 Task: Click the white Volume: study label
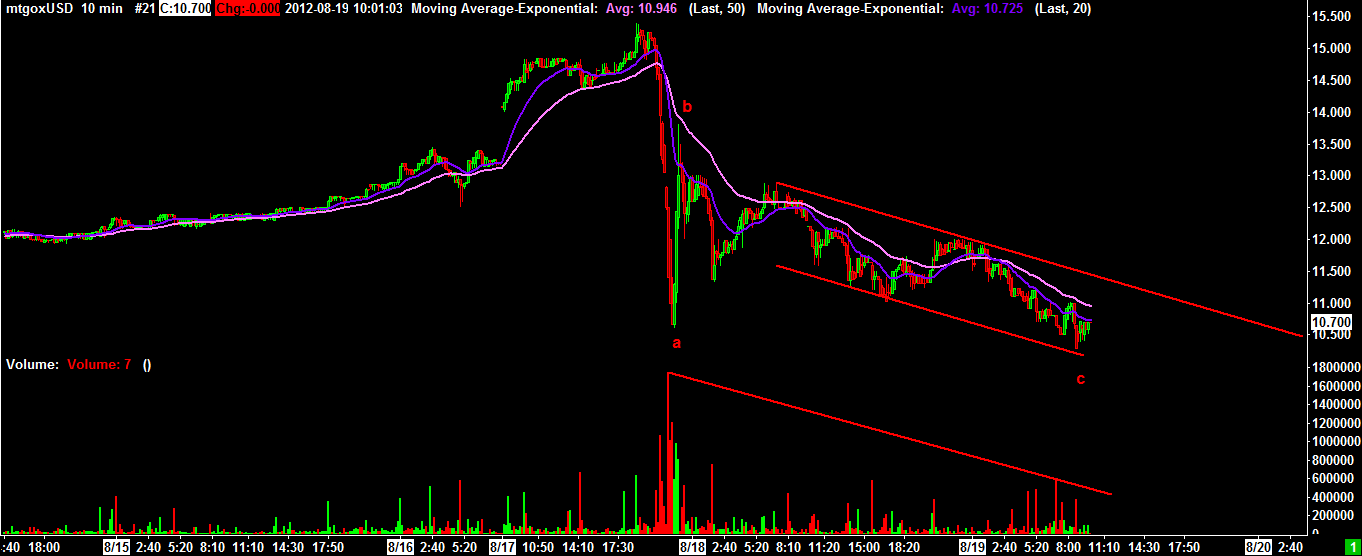[32, 365]
